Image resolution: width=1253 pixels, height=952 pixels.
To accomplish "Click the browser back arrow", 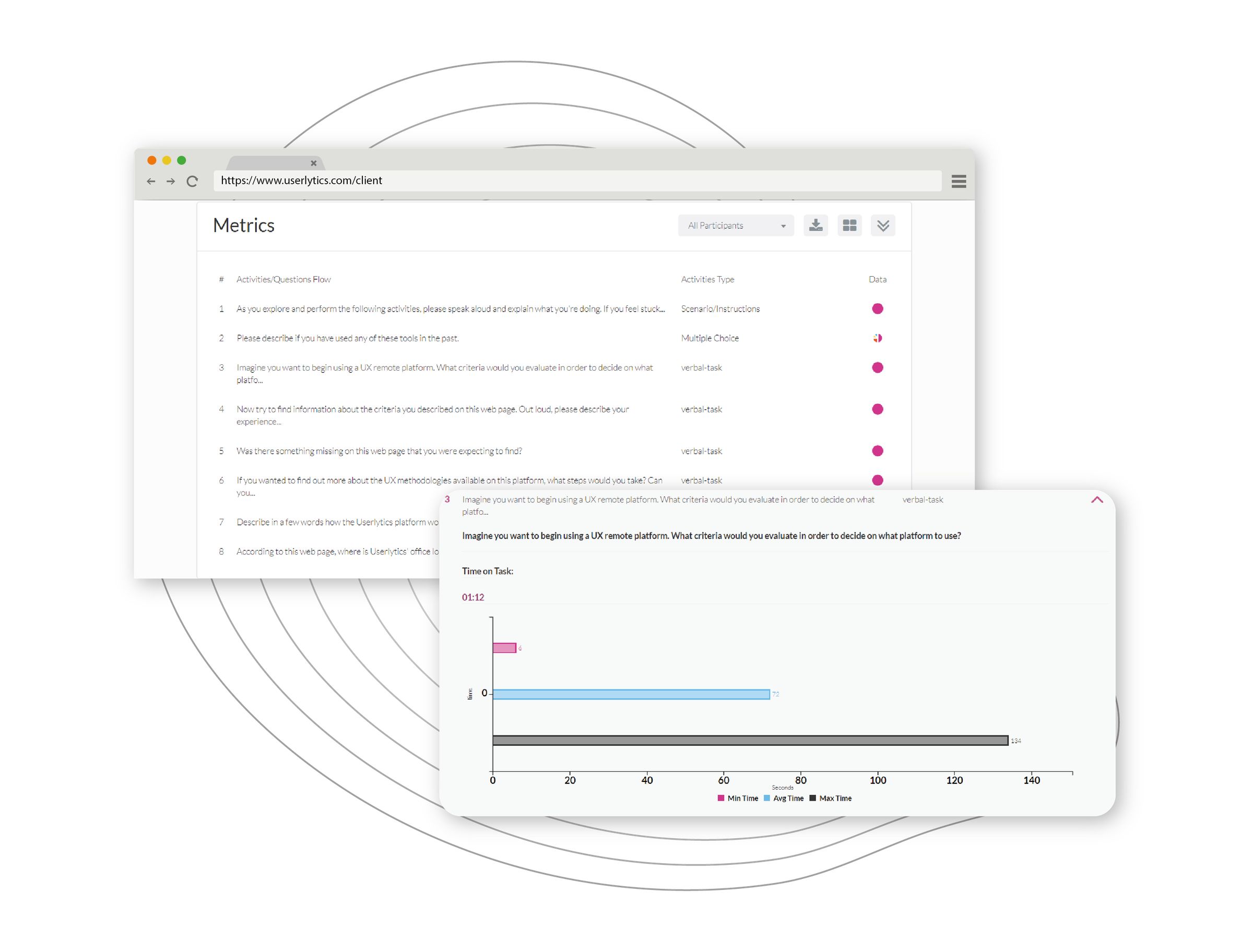I will pos(151,181).
